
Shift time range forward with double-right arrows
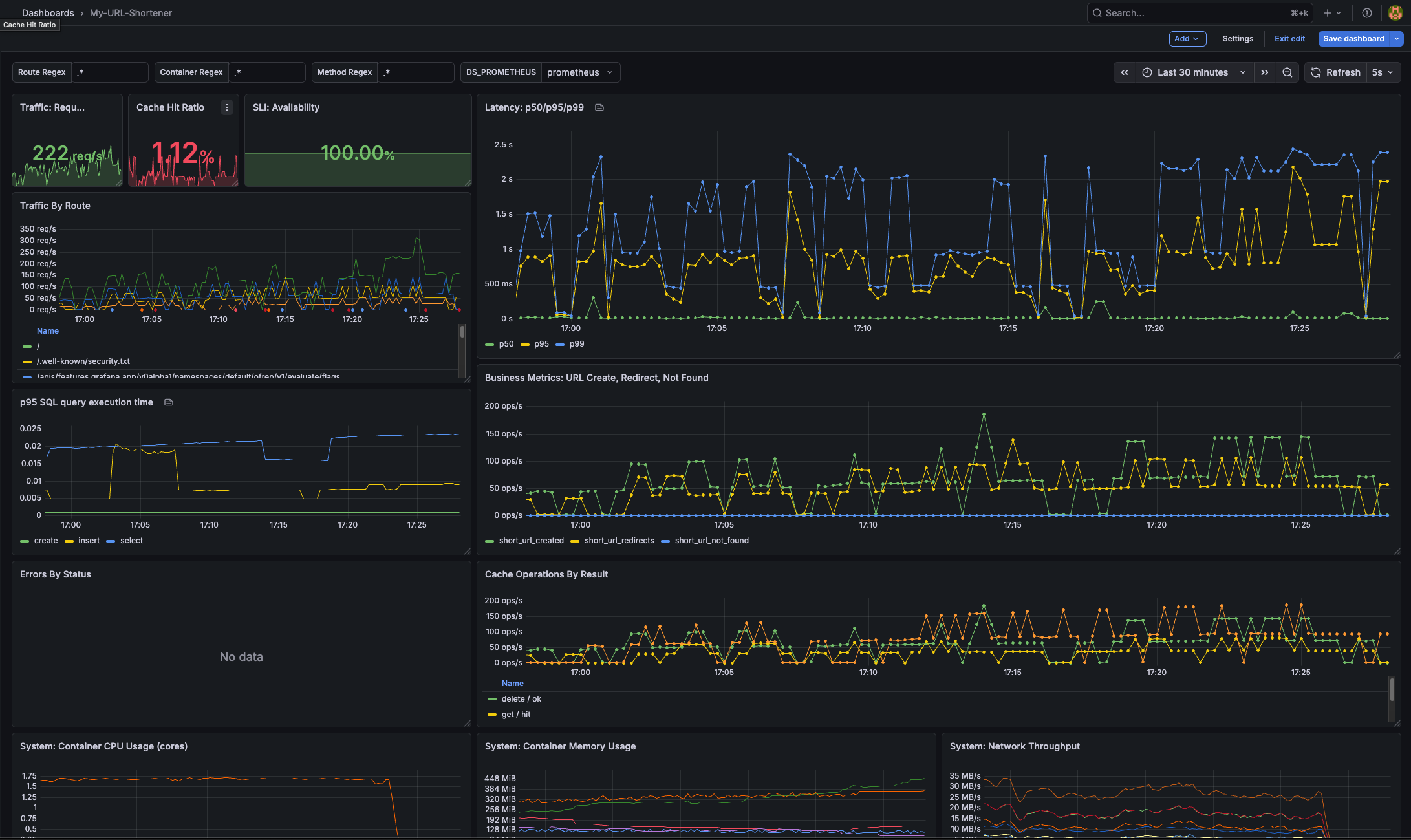1265,72
